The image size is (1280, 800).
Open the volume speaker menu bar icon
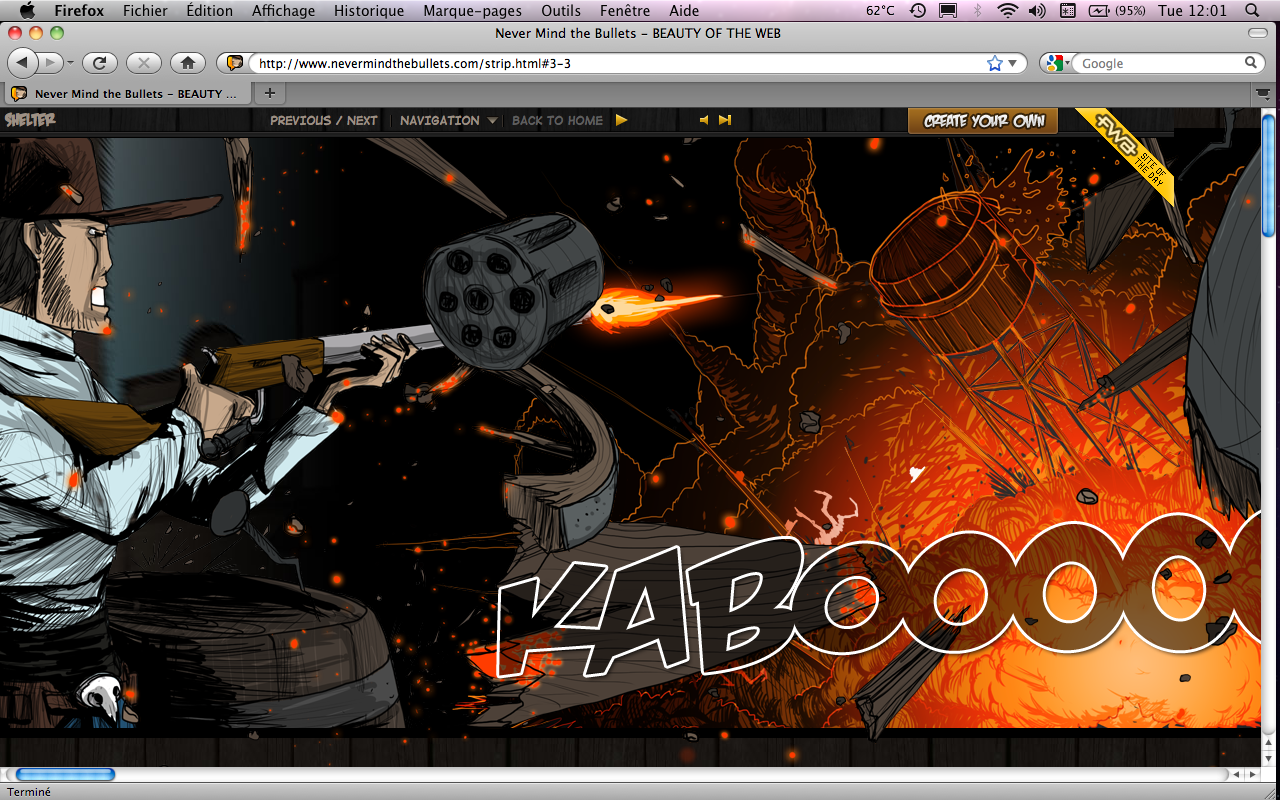pyautogui.click(x=1037, y=11)
